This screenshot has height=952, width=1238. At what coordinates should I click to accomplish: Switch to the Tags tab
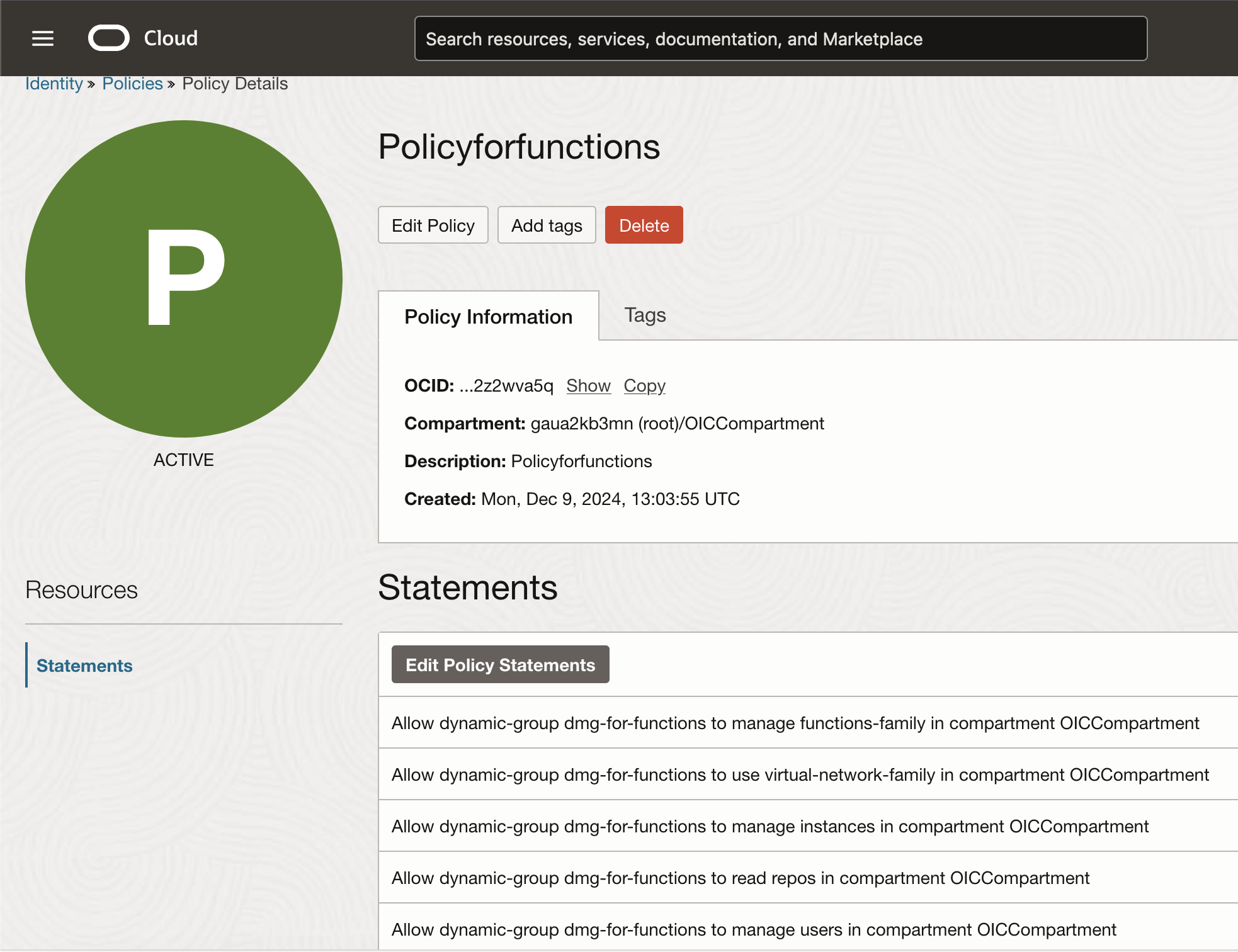coord(645,315)
